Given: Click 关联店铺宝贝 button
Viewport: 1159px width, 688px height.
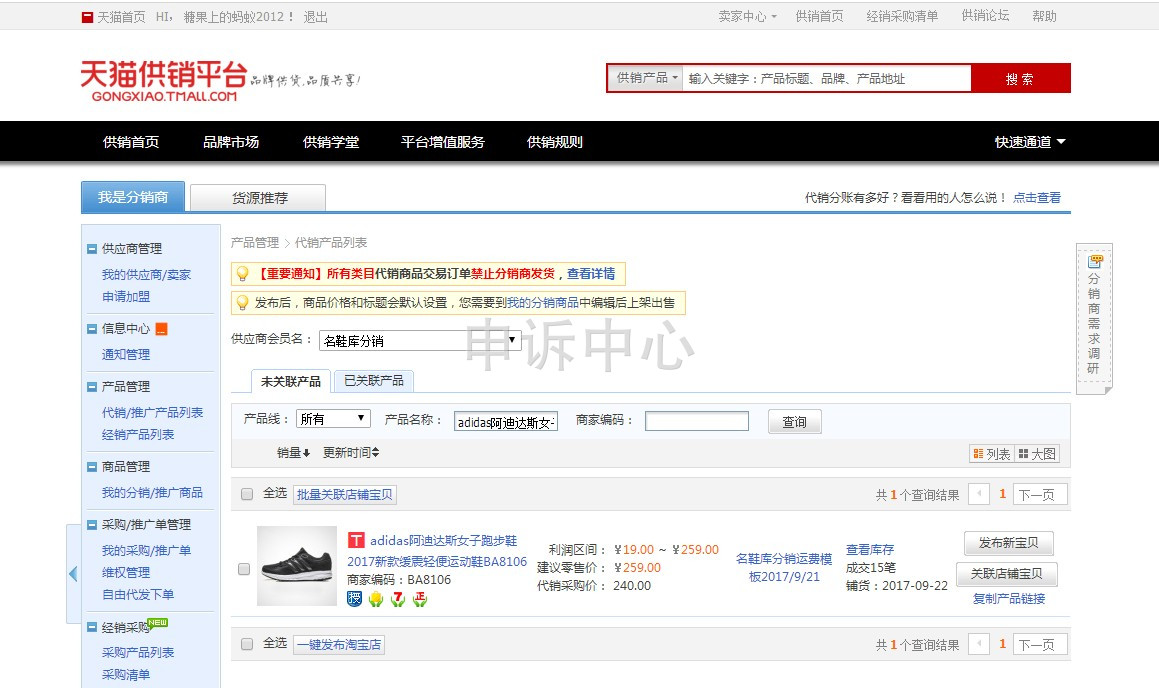Looking at the screenshot, I should tap(1006, 573).
